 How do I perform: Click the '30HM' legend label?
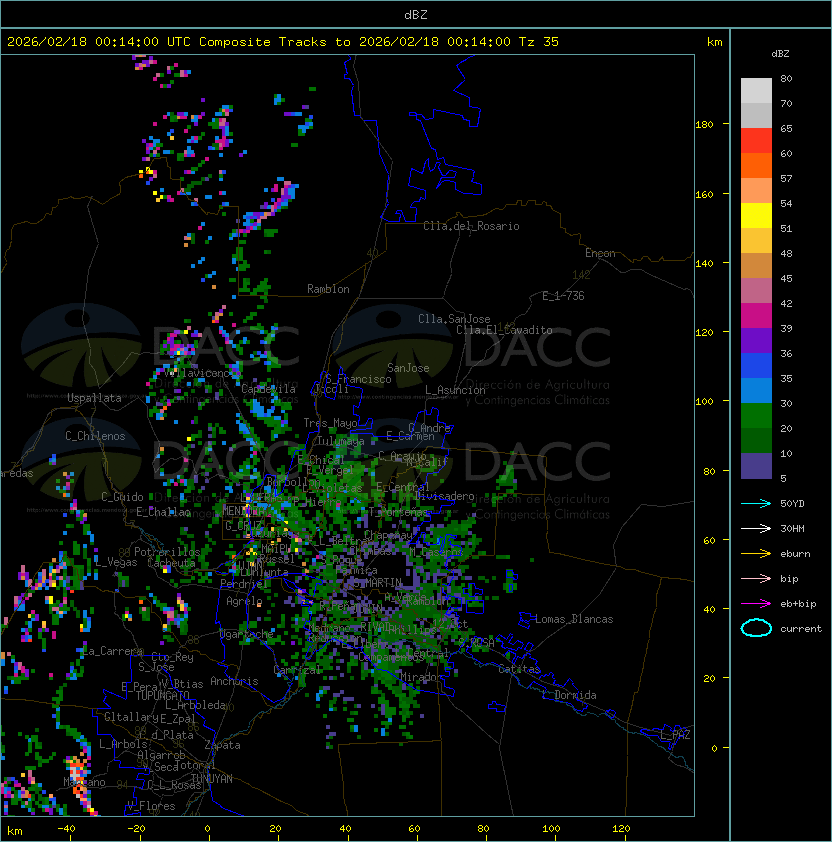coord(792,528)
